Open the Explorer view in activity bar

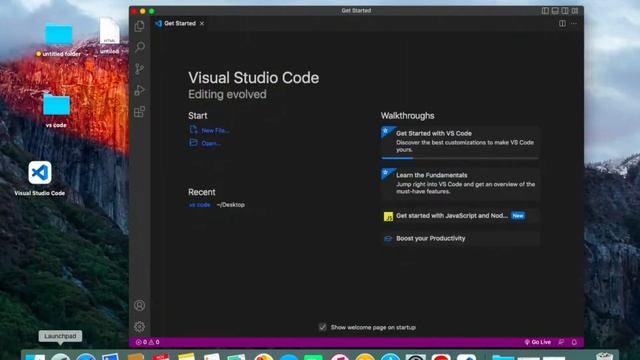point(140,26)
